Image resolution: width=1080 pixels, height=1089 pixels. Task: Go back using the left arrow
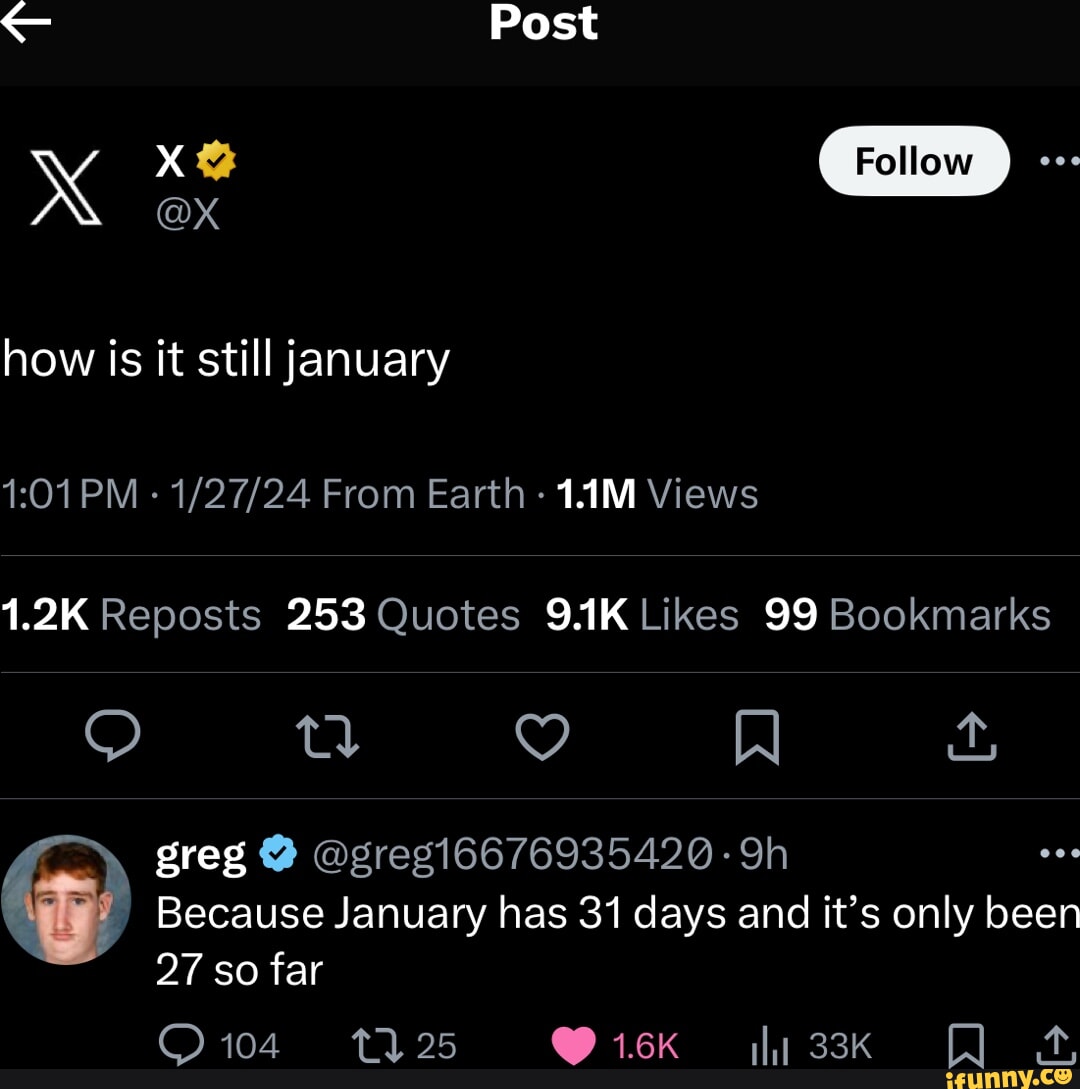point(26,25)
